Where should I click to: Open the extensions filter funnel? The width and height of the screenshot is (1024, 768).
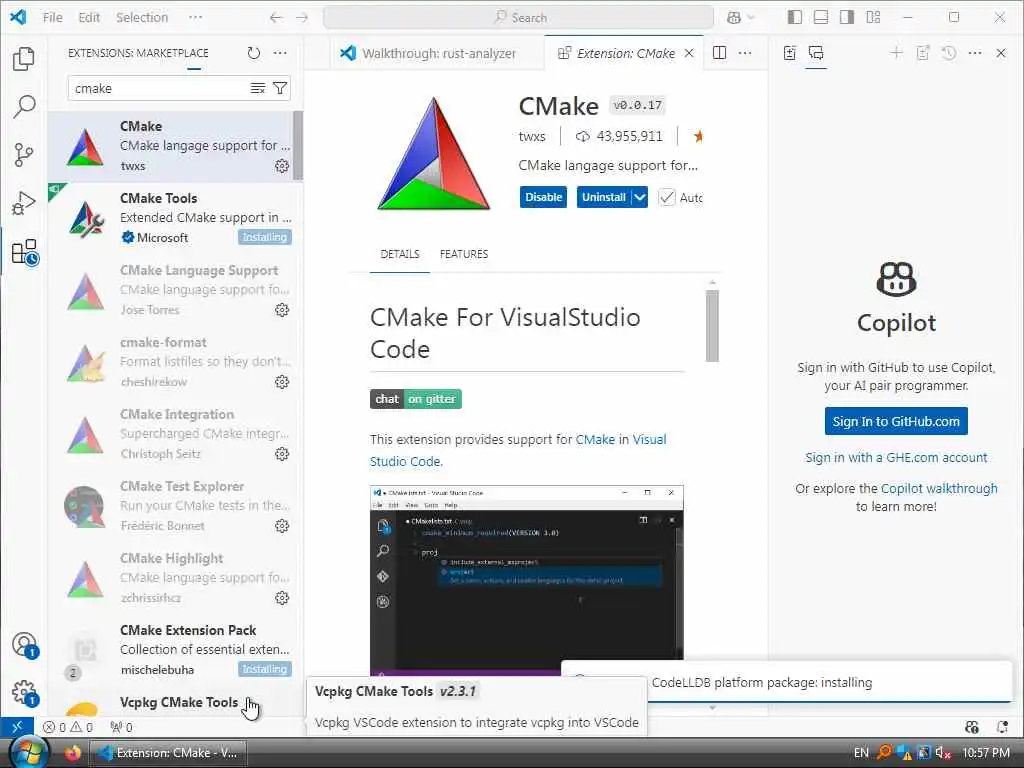(280, 88)
